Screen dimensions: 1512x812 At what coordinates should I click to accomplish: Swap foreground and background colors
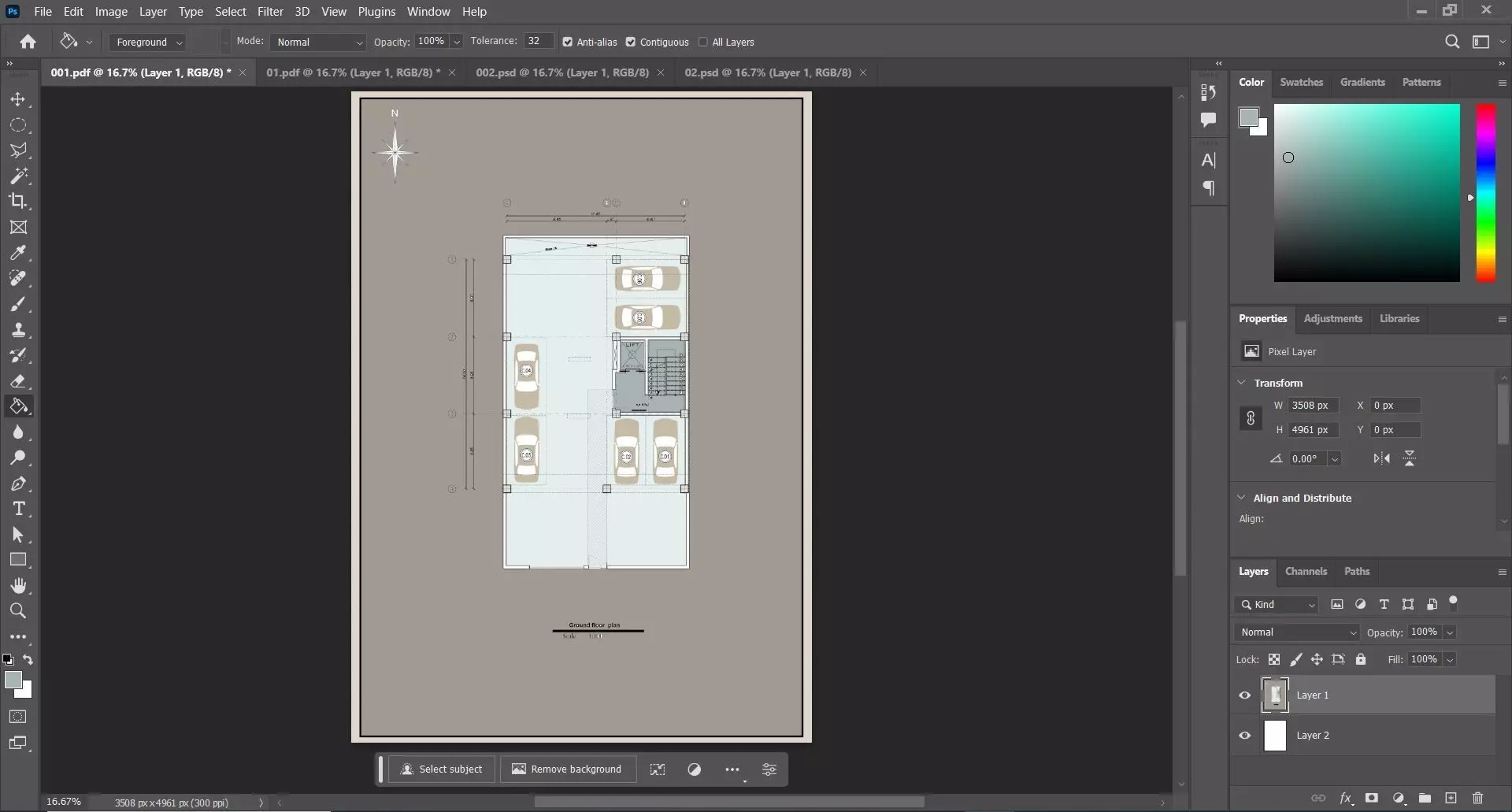tap(28, 660)
